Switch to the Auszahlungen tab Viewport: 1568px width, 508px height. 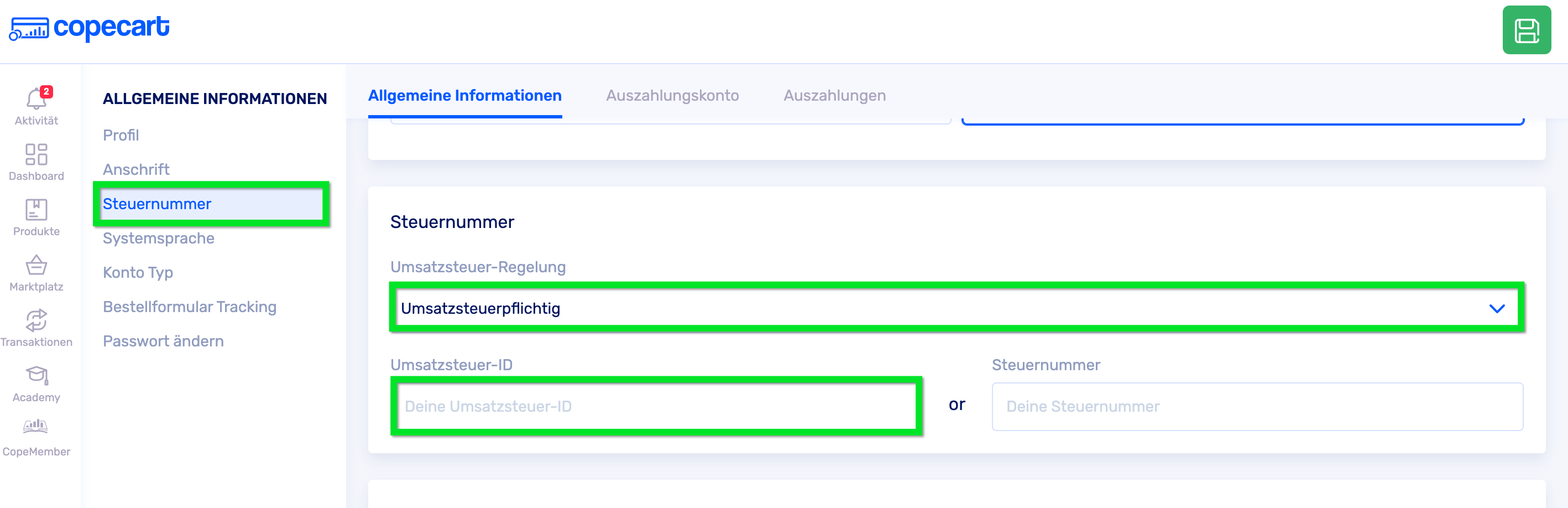click(x=834, y=96)
